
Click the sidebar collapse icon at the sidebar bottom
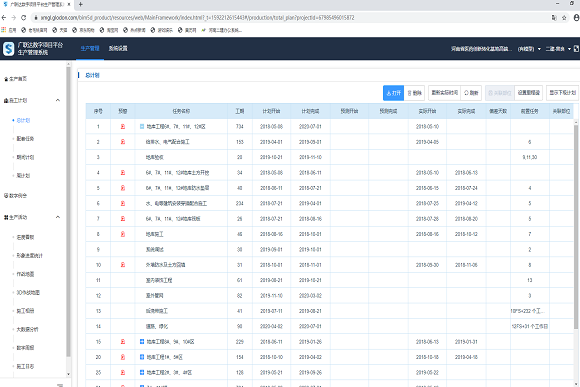pos(60,385)
